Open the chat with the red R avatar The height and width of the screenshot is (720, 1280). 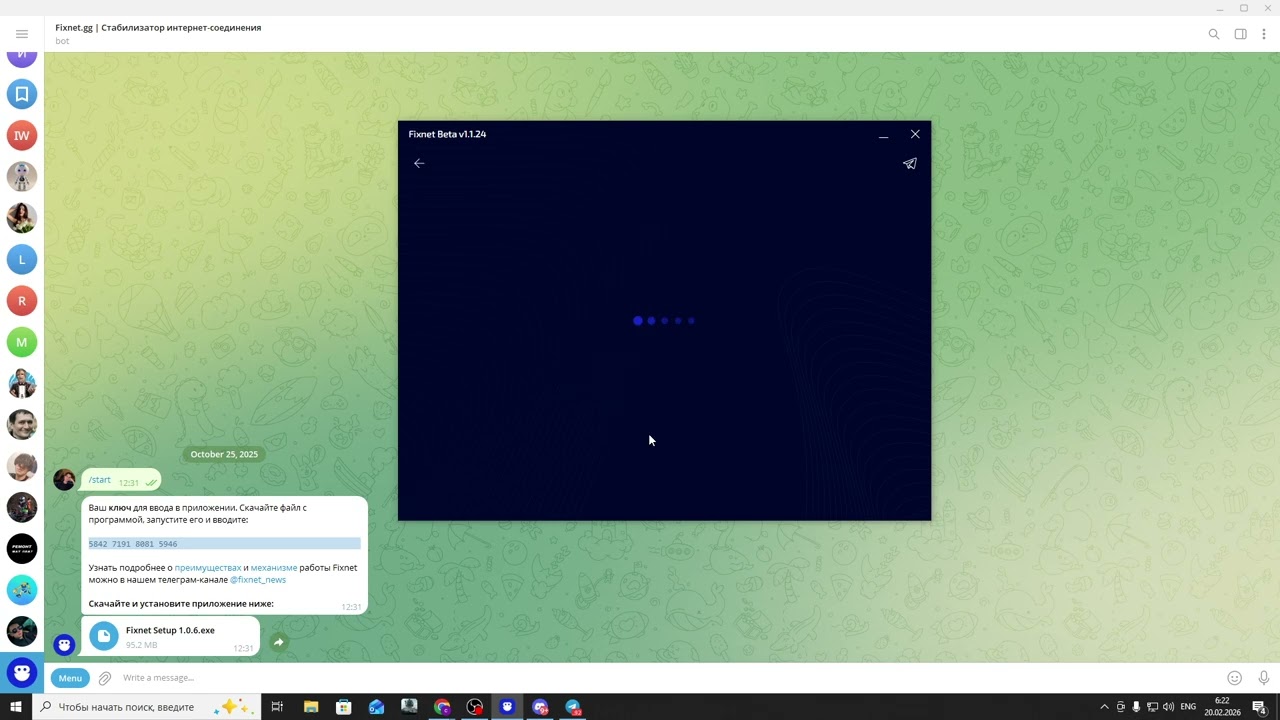[x=22, y=300]
